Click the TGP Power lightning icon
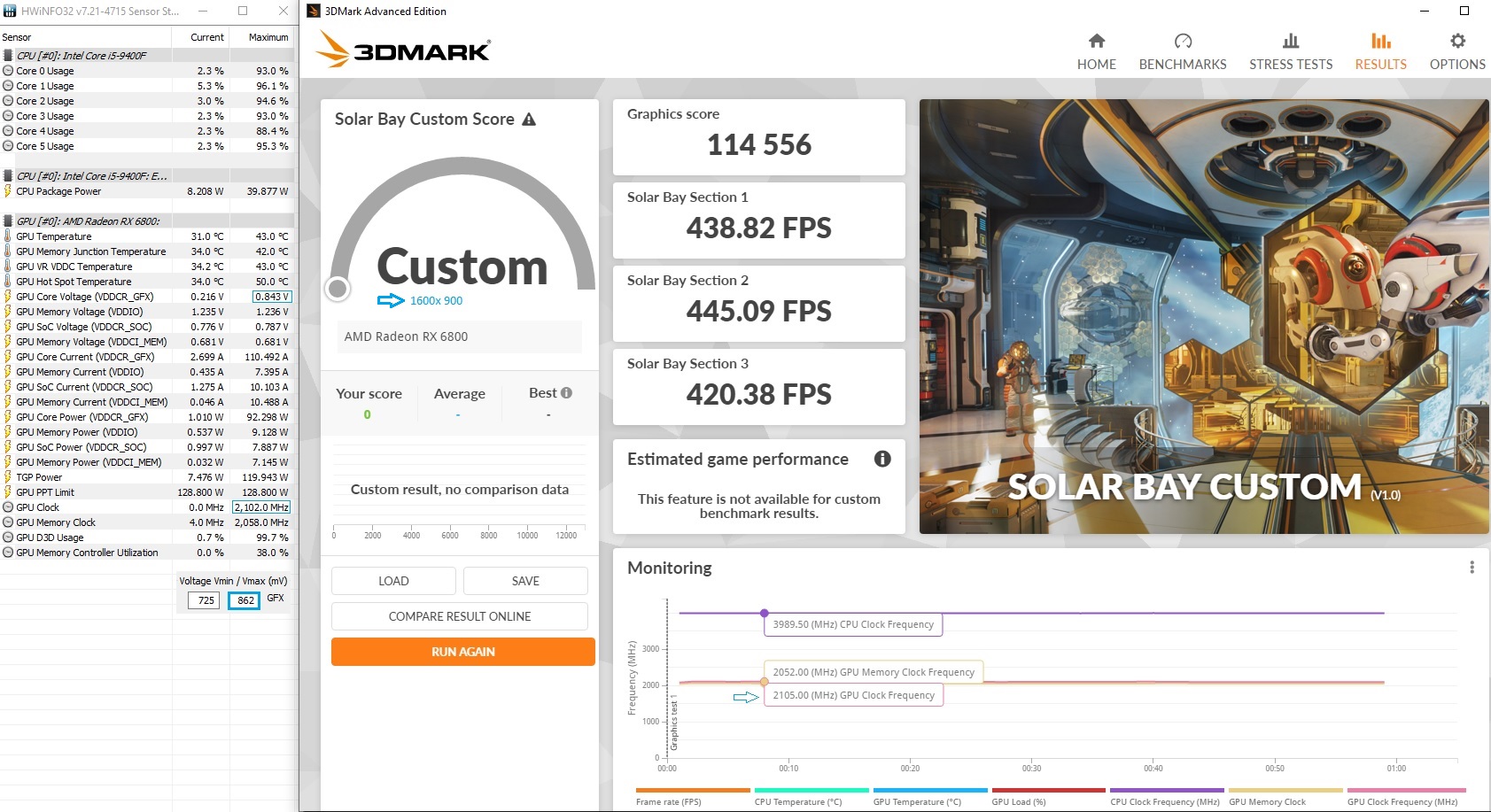The width and height of the screenshot is (1491, 812). click(x=8, y=477)
